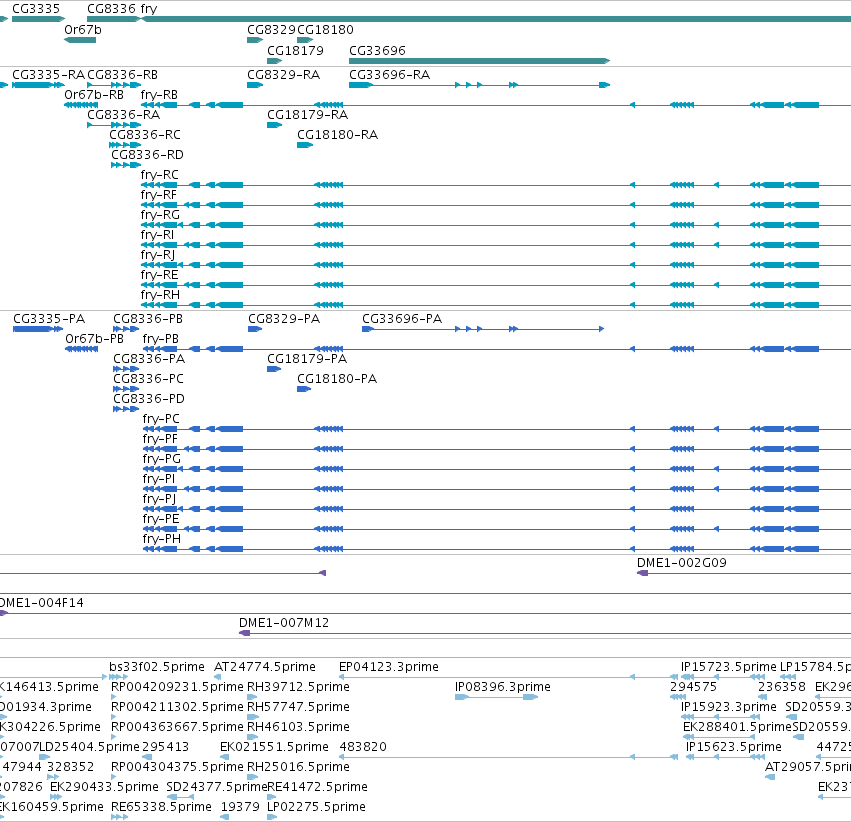Select the CG18179-RA transcript label

coord(307,114)
